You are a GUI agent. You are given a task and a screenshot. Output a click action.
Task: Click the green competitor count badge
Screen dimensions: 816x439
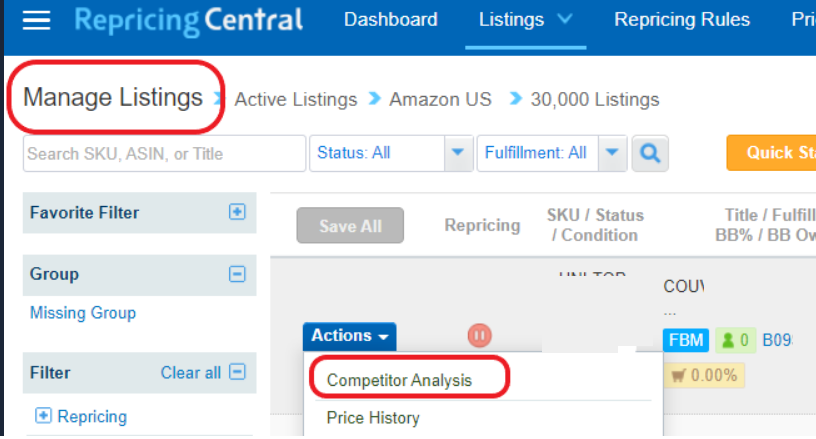pyautogui.click(x=735, y=340)
